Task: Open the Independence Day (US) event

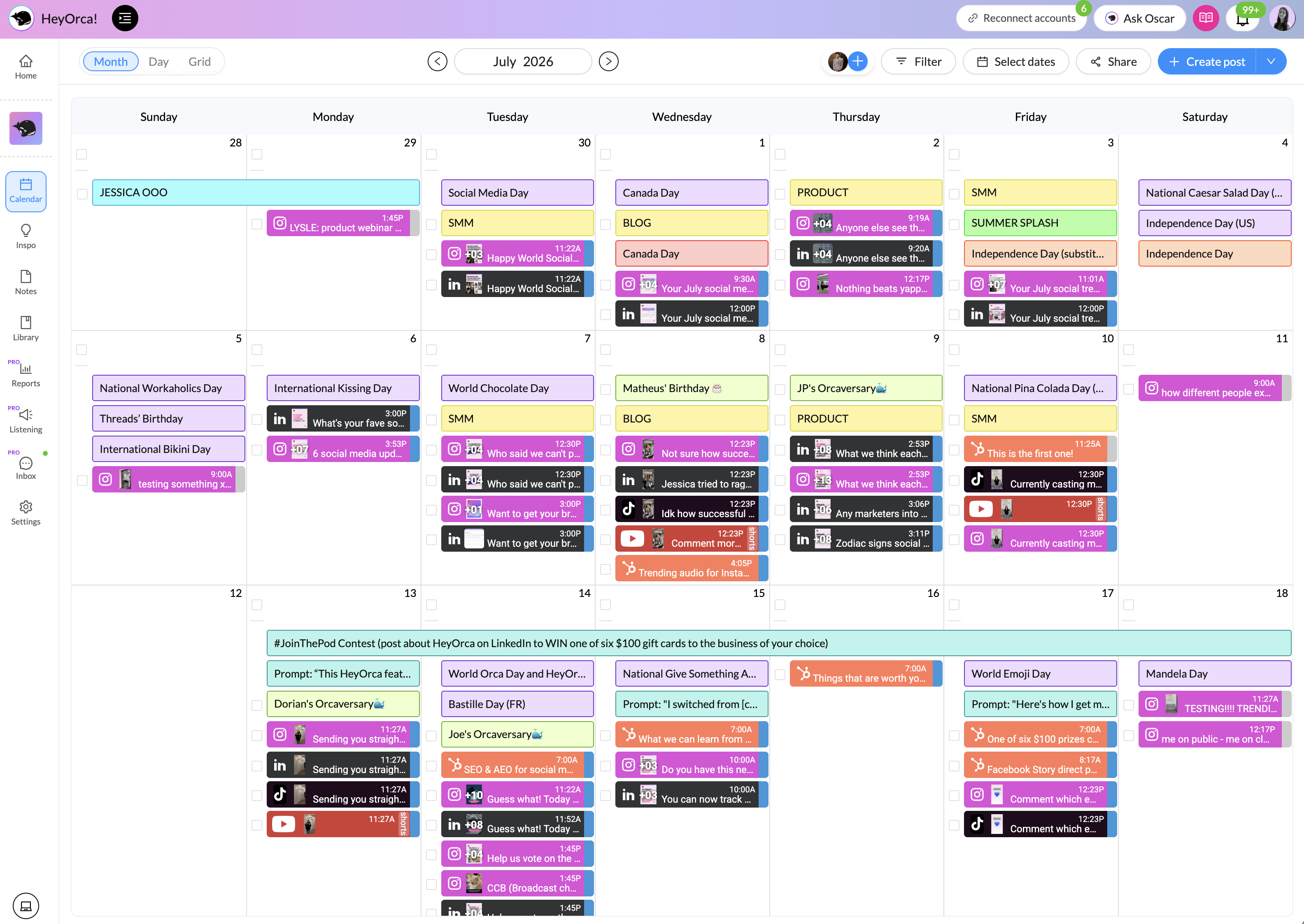Action: (1215, 223)
